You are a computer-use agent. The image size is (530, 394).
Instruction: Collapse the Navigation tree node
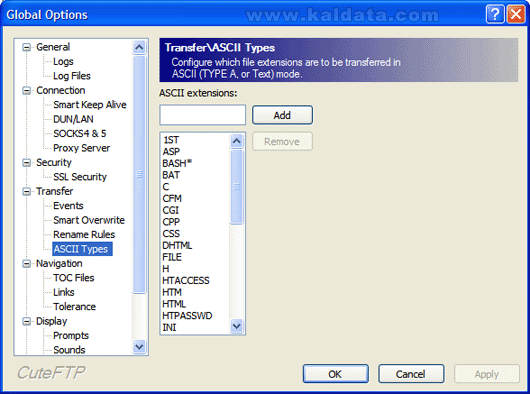pos(26,264)
